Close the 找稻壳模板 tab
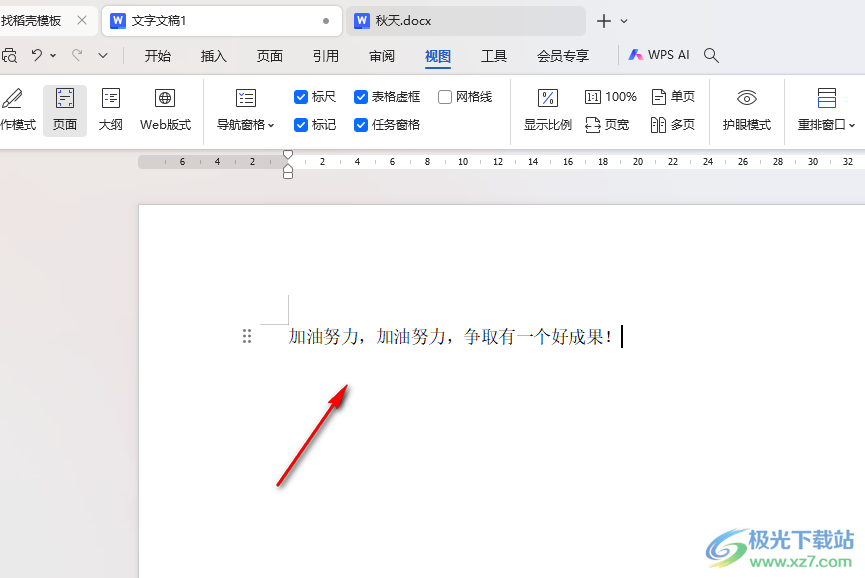Image resolution: width=865 pixels, height=578 pixels. pos(82,20)
